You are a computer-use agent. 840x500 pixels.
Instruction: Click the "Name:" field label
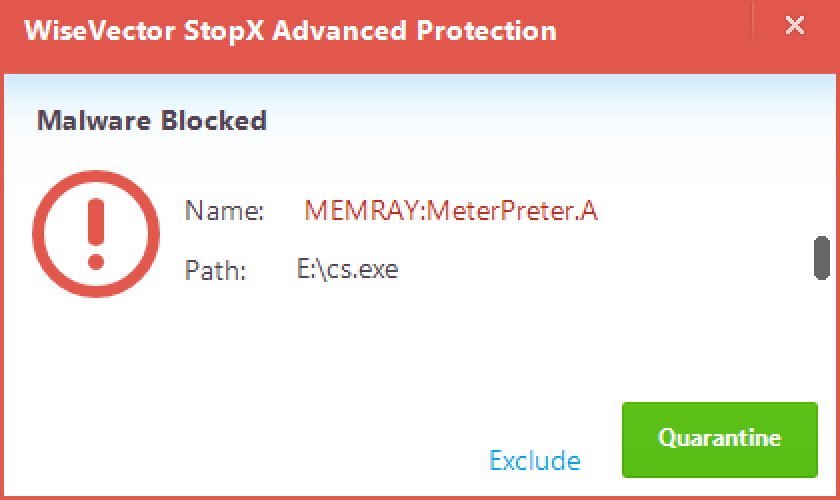click(224, 211)
